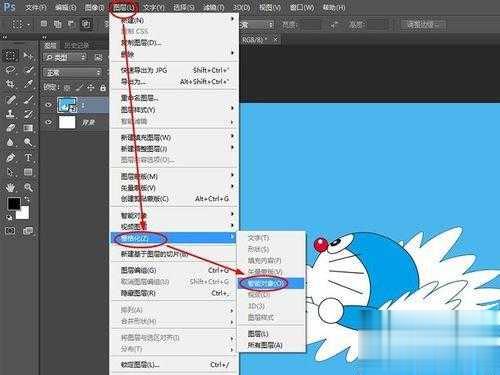Select the Clone Stamp tool
500x375 pixels.
pyautogui.click(x=10, y=114)
